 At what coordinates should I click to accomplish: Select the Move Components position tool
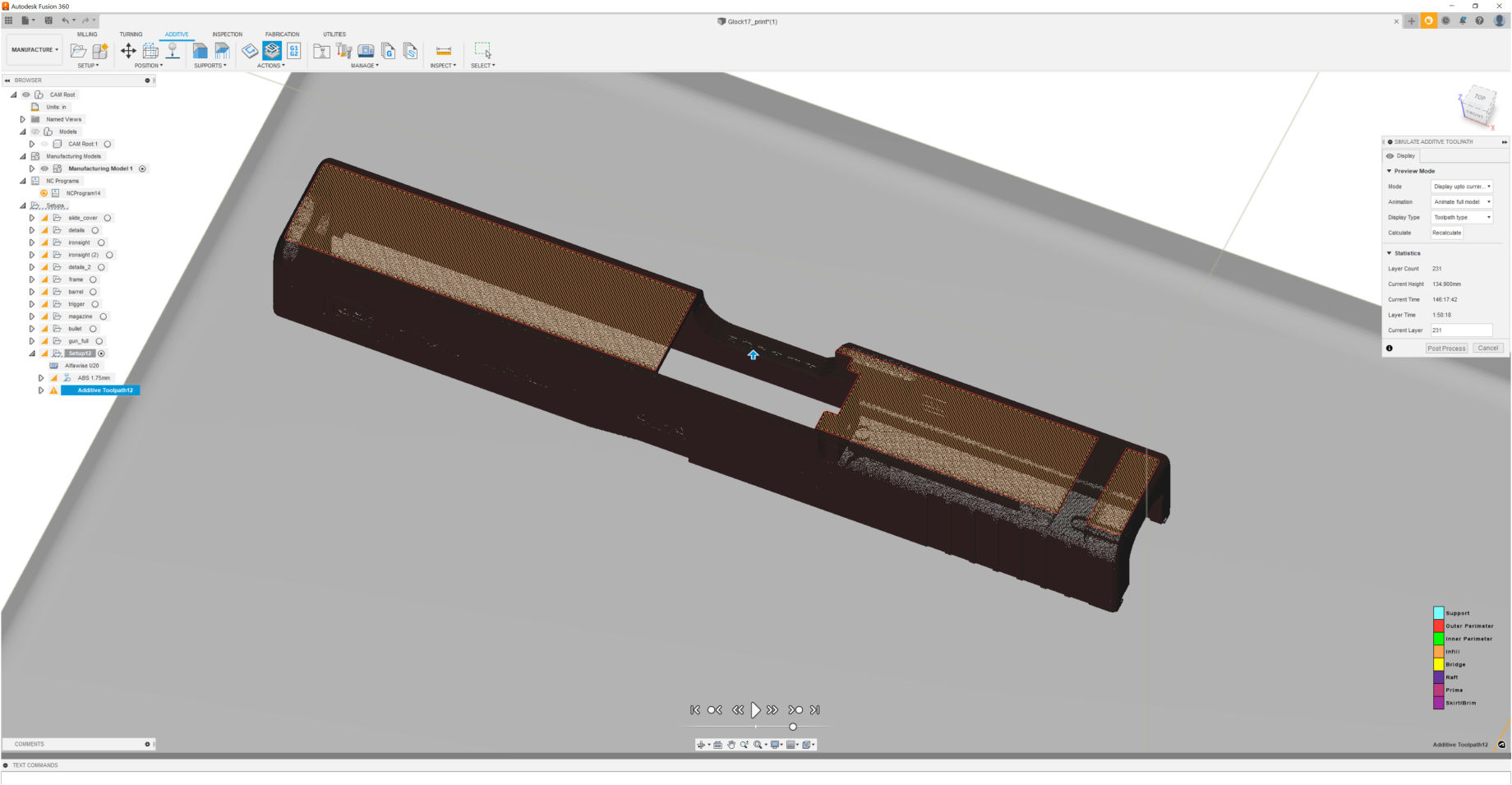point(128,51)
